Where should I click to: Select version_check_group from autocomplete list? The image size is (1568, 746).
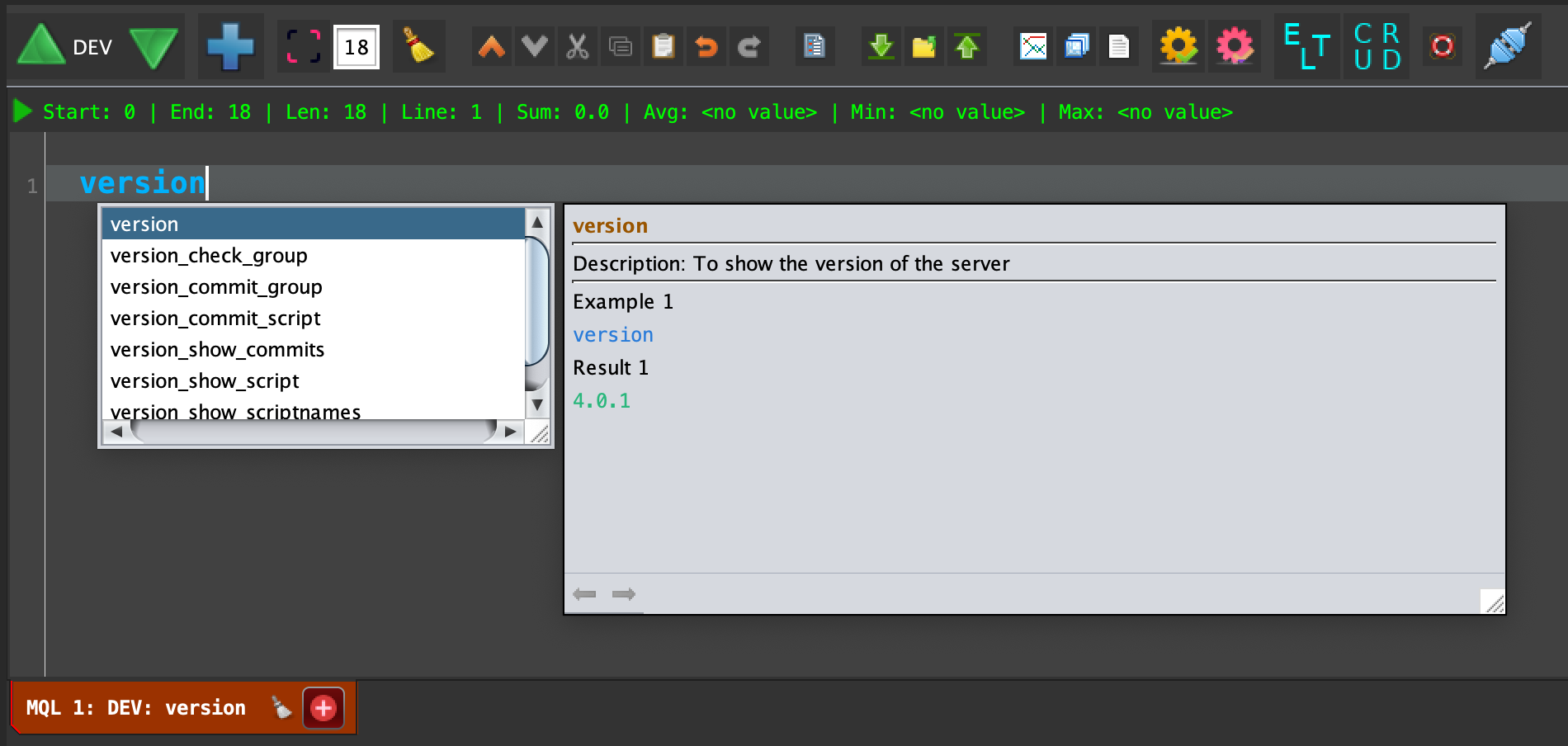209,256
